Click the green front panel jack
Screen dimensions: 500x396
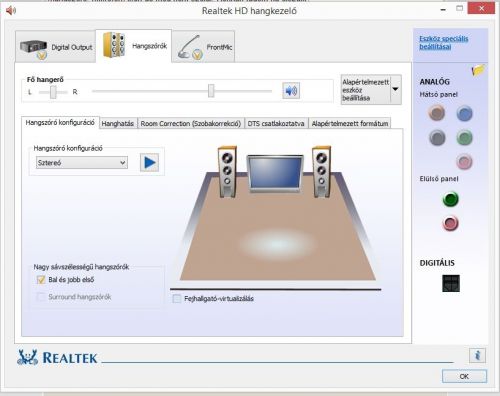click(451, 199)
